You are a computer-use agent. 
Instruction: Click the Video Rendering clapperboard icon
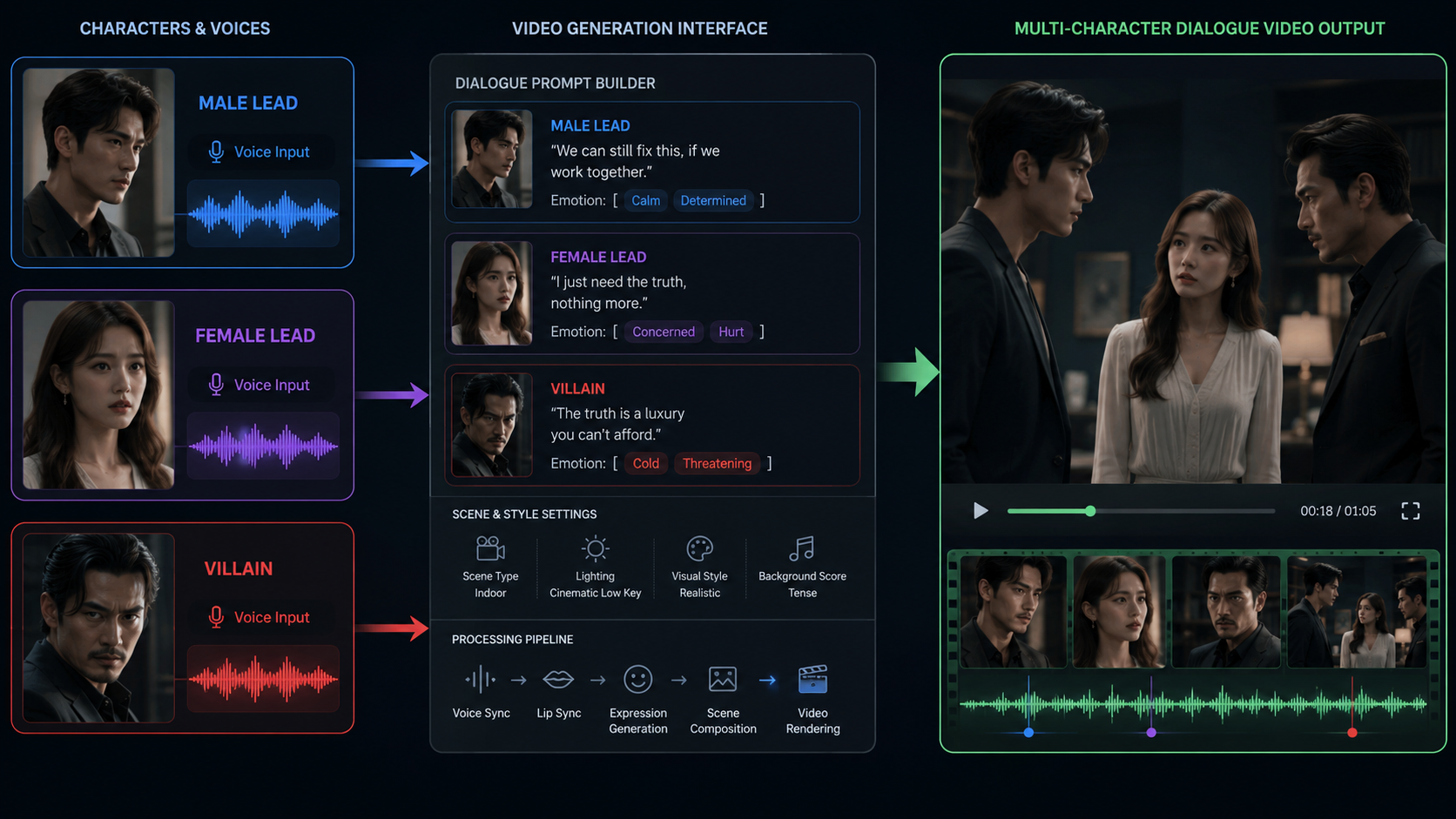tap(813, 679)
